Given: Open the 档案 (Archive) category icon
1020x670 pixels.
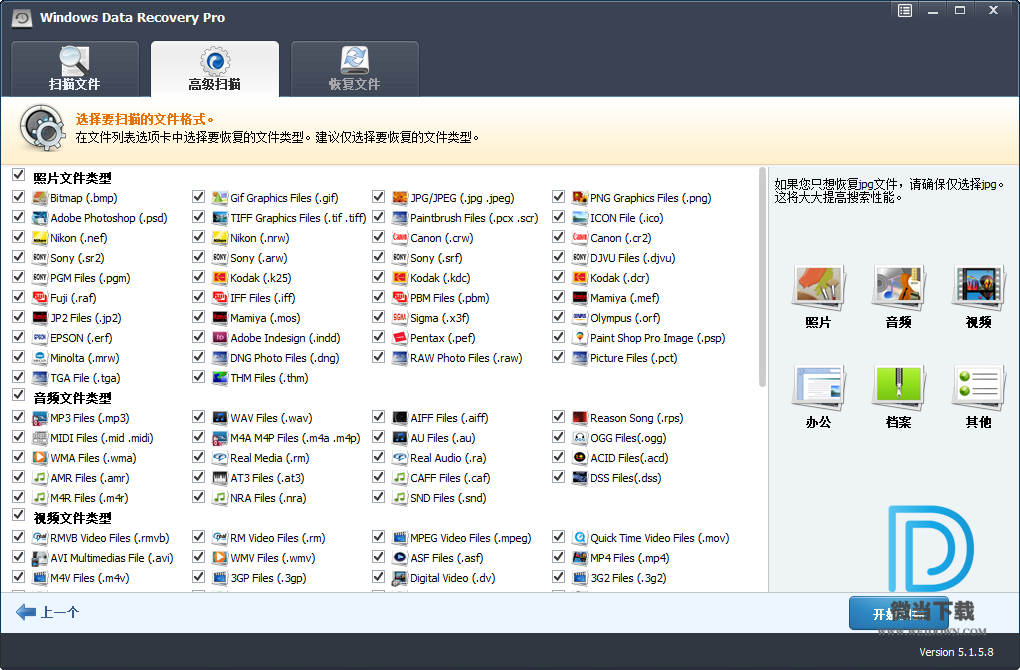Looking at the screenshot, I should point(898,387).
